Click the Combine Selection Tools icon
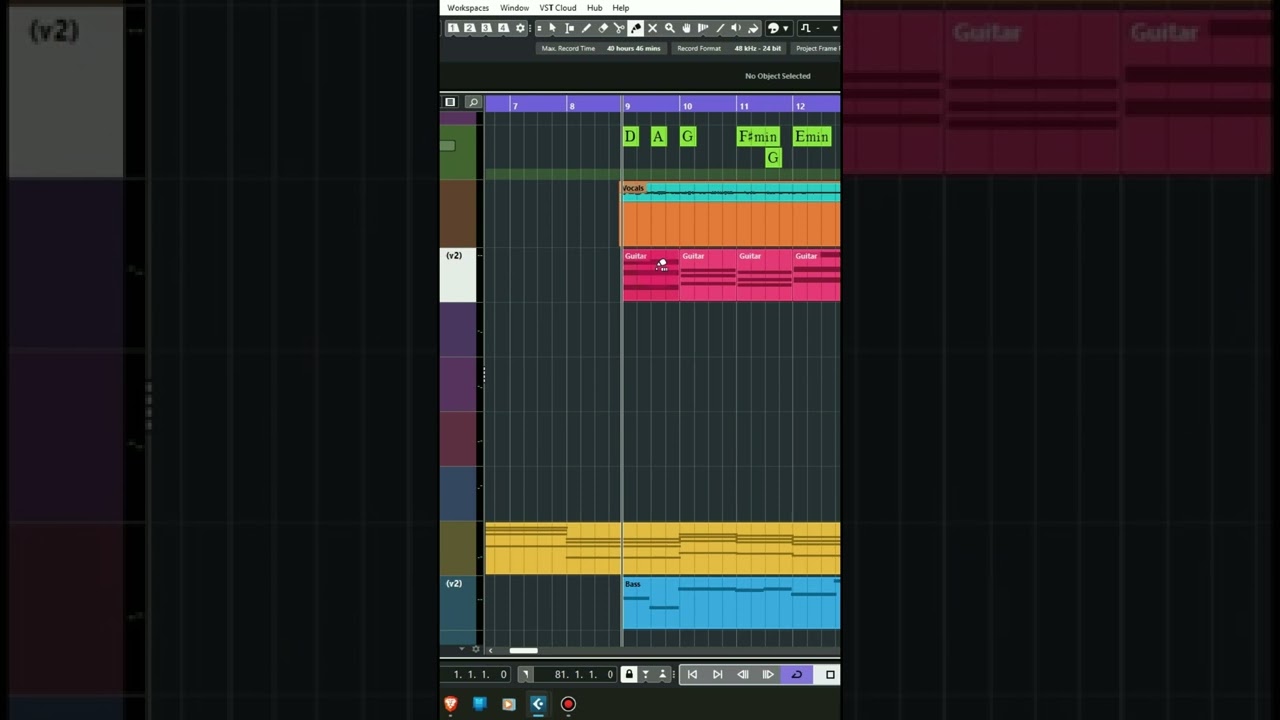 coord(539,28)
